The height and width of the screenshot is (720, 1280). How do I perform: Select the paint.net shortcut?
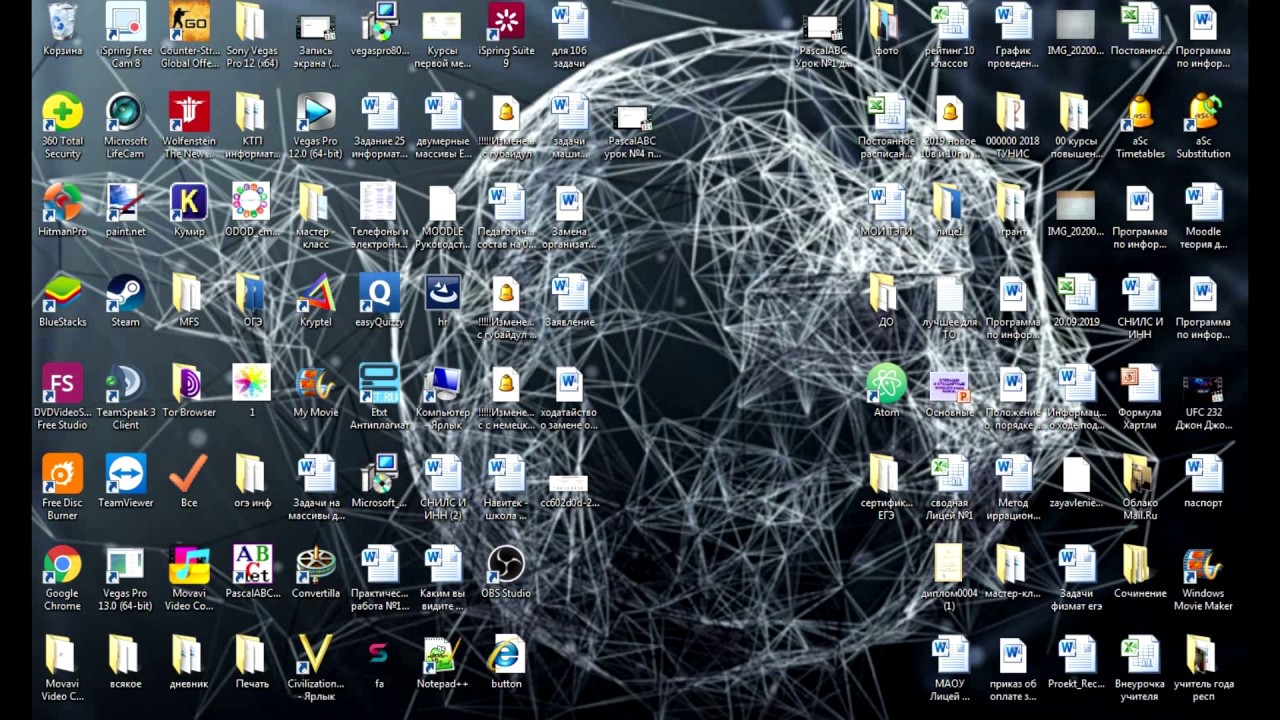click(x=126, y=211)
